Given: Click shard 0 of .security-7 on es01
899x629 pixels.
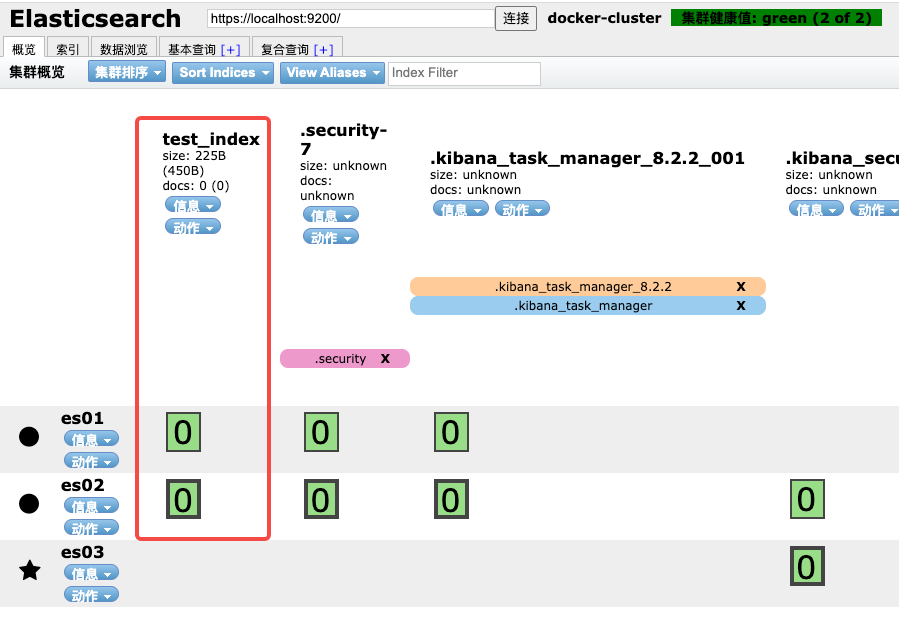Looking at the screenshot, I should click(320, 432).
